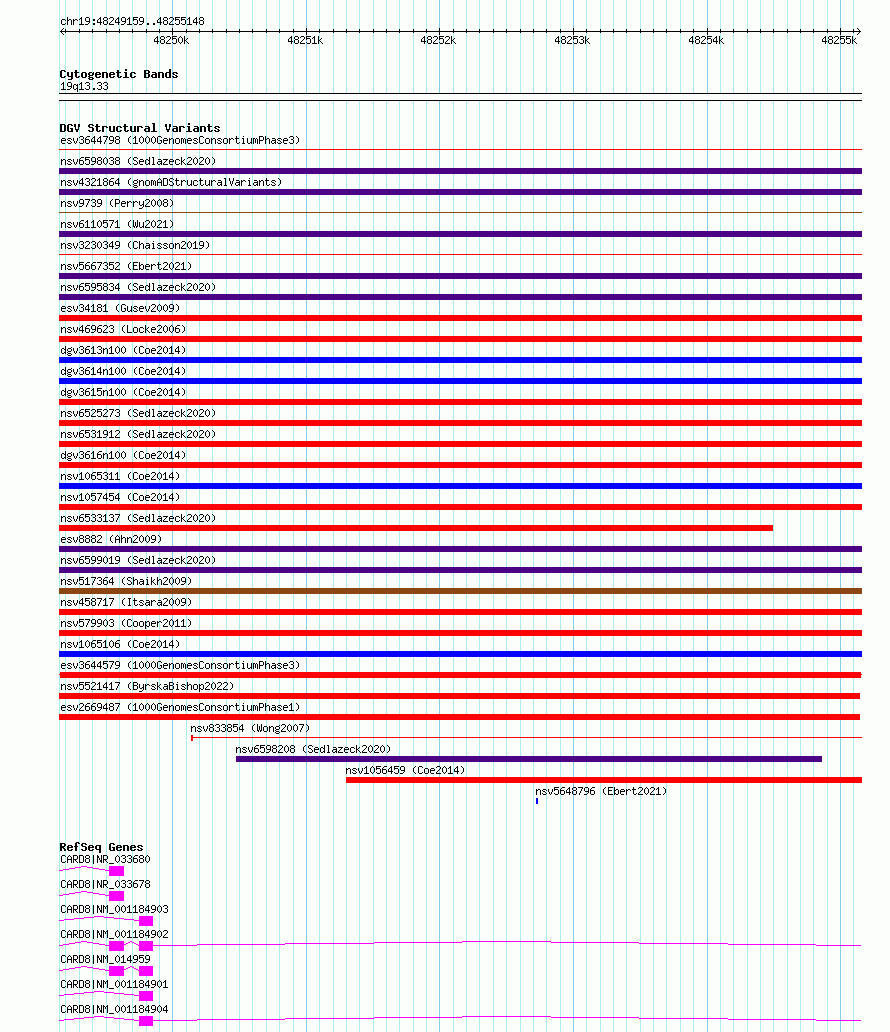Image resolution: width=890 pixels, height=1032 pixels.
Task: Open the nsv4321864 gnomADStructuralVariants label
Action: point(171,182)
